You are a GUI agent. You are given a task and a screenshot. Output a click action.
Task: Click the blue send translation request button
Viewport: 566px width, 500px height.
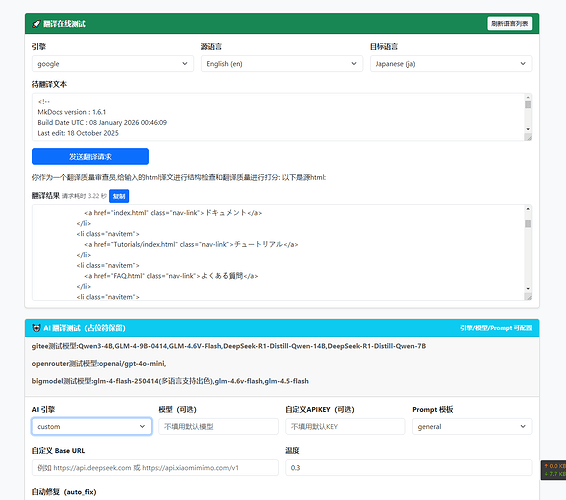coord(90,156)
